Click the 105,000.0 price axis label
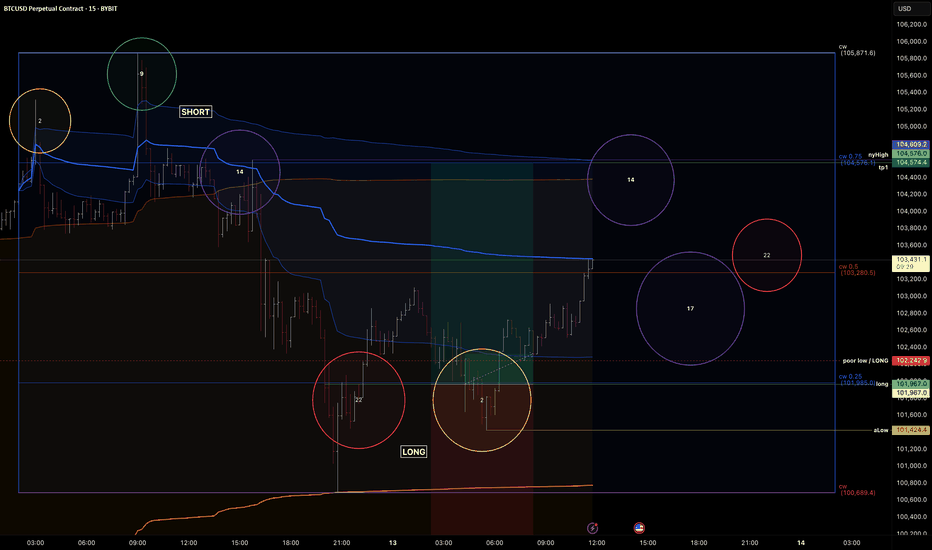The image size is (932, 550). point(911,126)
